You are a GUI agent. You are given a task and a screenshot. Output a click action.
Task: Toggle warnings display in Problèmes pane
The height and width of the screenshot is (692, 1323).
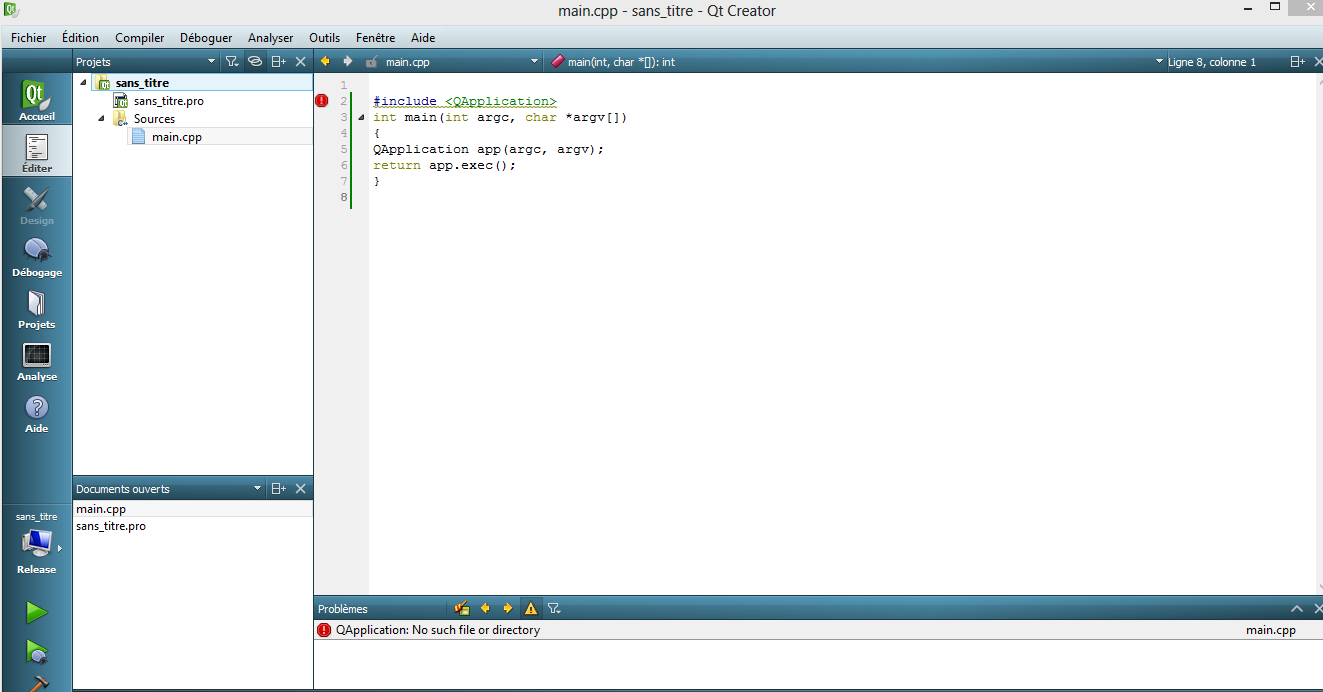[x=531, y=608]
